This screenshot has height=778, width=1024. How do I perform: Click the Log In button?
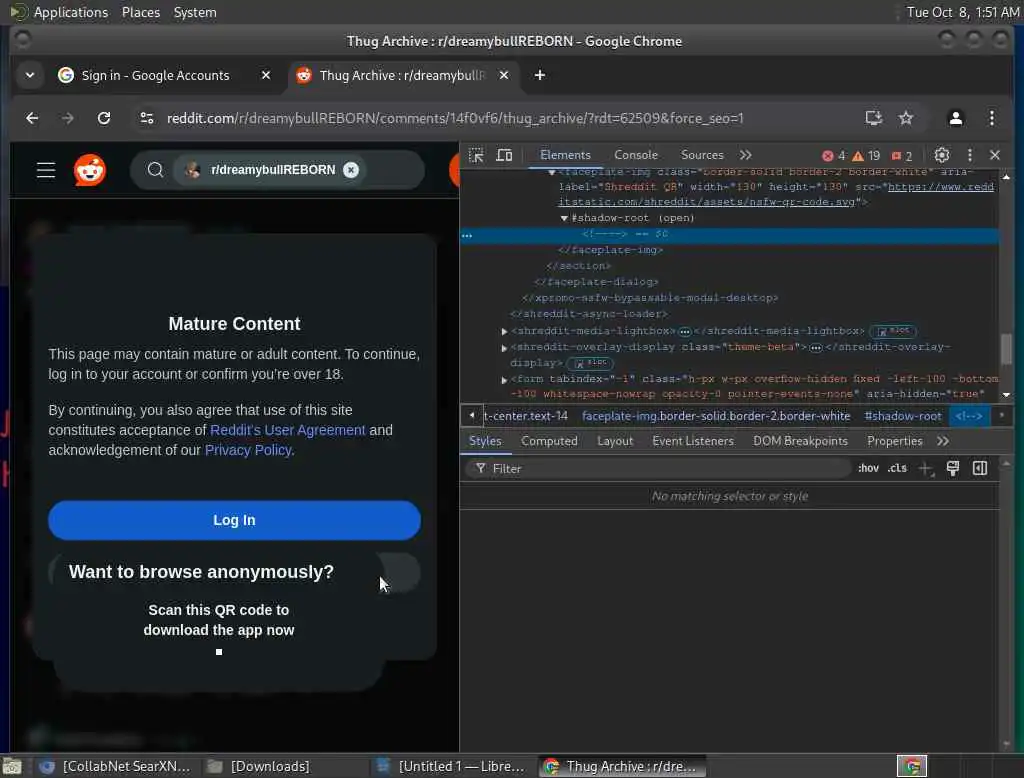234,521
